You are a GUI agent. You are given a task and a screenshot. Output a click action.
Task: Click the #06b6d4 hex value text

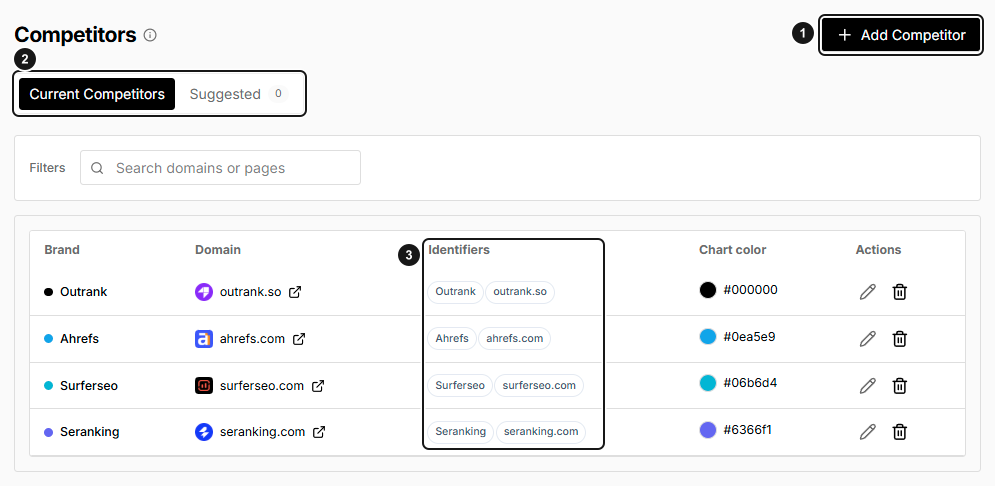tap(750, 383)
